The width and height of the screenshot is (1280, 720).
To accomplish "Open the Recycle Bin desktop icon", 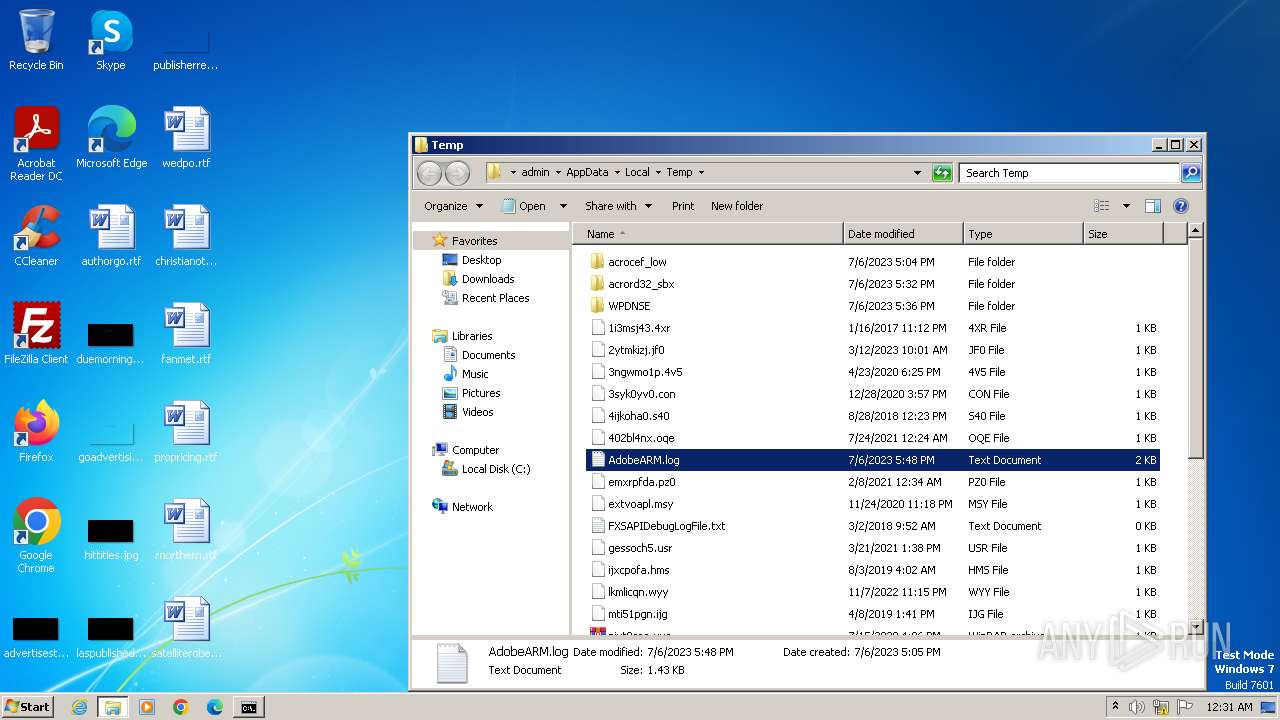I will pos(36,40).
